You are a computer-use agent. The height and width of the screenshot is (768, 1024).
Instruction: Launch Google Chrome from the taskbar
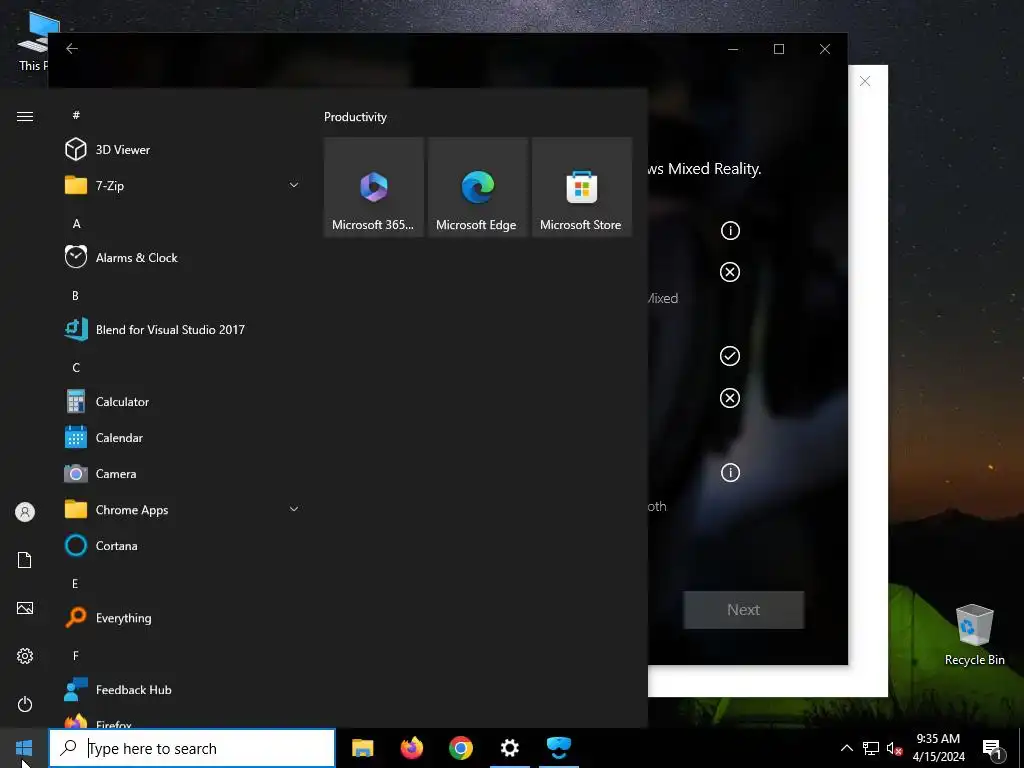coord(460,748)
